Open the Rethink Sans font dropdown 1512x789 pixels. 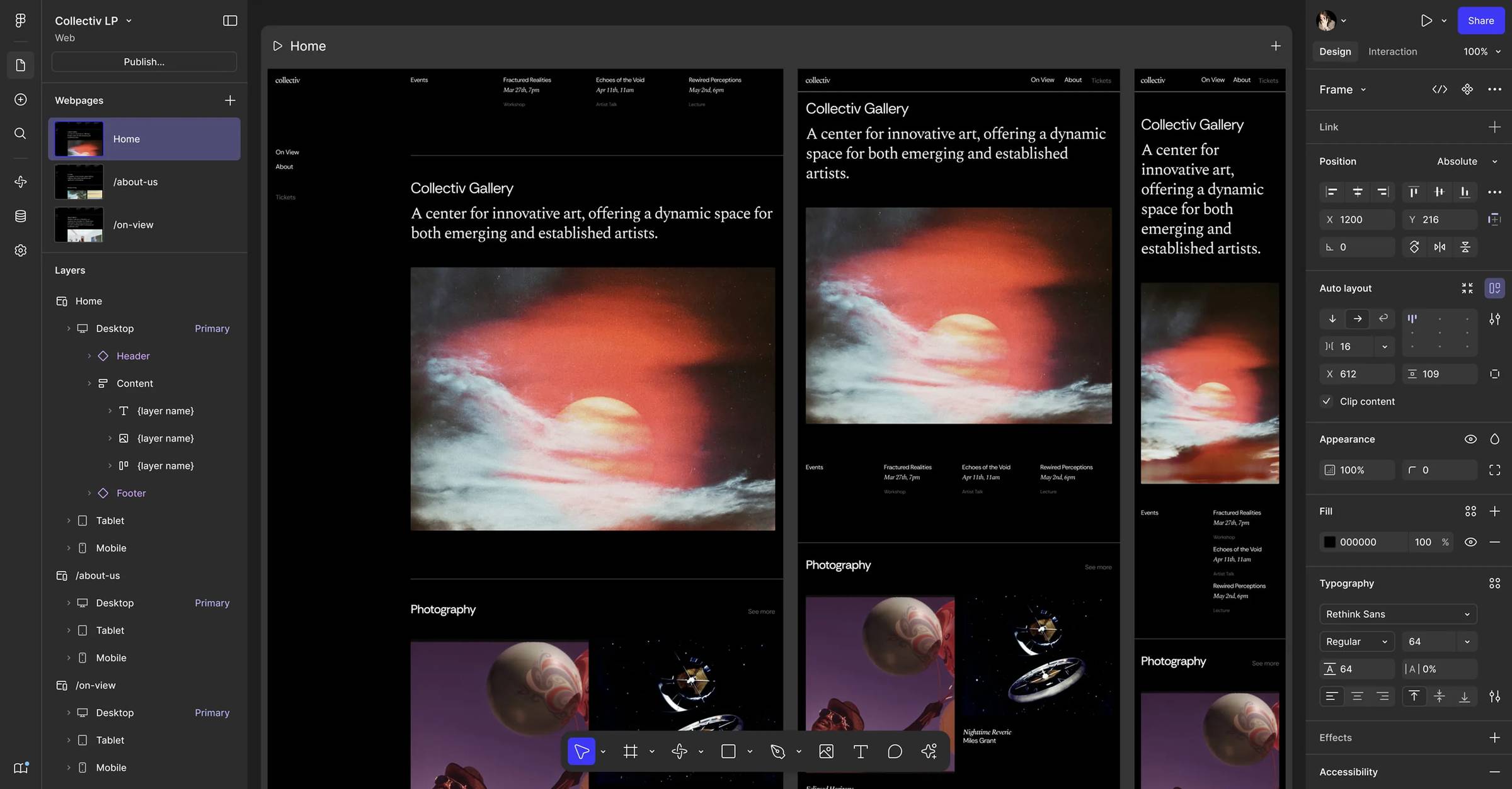[1397, 614]
